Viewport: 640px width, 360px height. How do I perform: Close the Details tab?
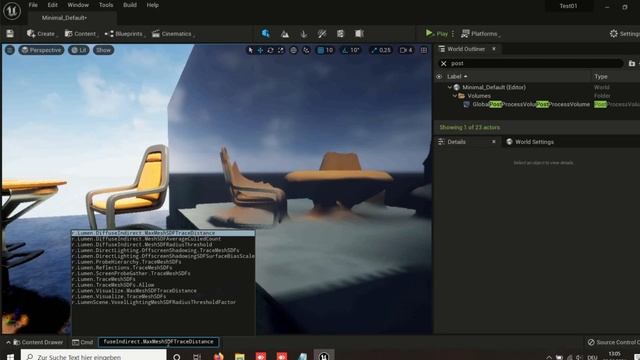tap(493, 142)
